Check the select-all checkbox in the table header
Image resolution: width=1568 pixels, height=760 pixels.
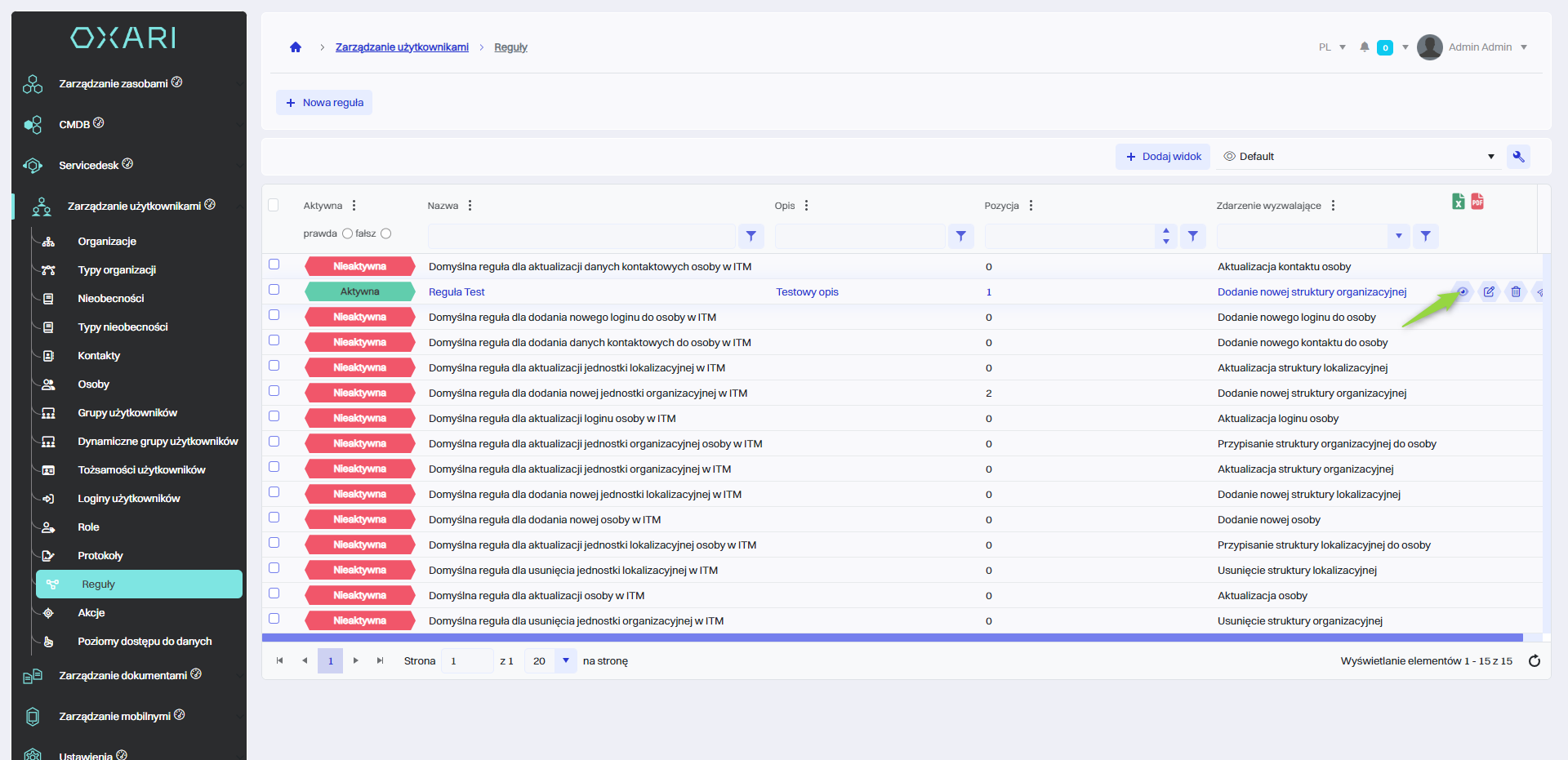[274, 205]
